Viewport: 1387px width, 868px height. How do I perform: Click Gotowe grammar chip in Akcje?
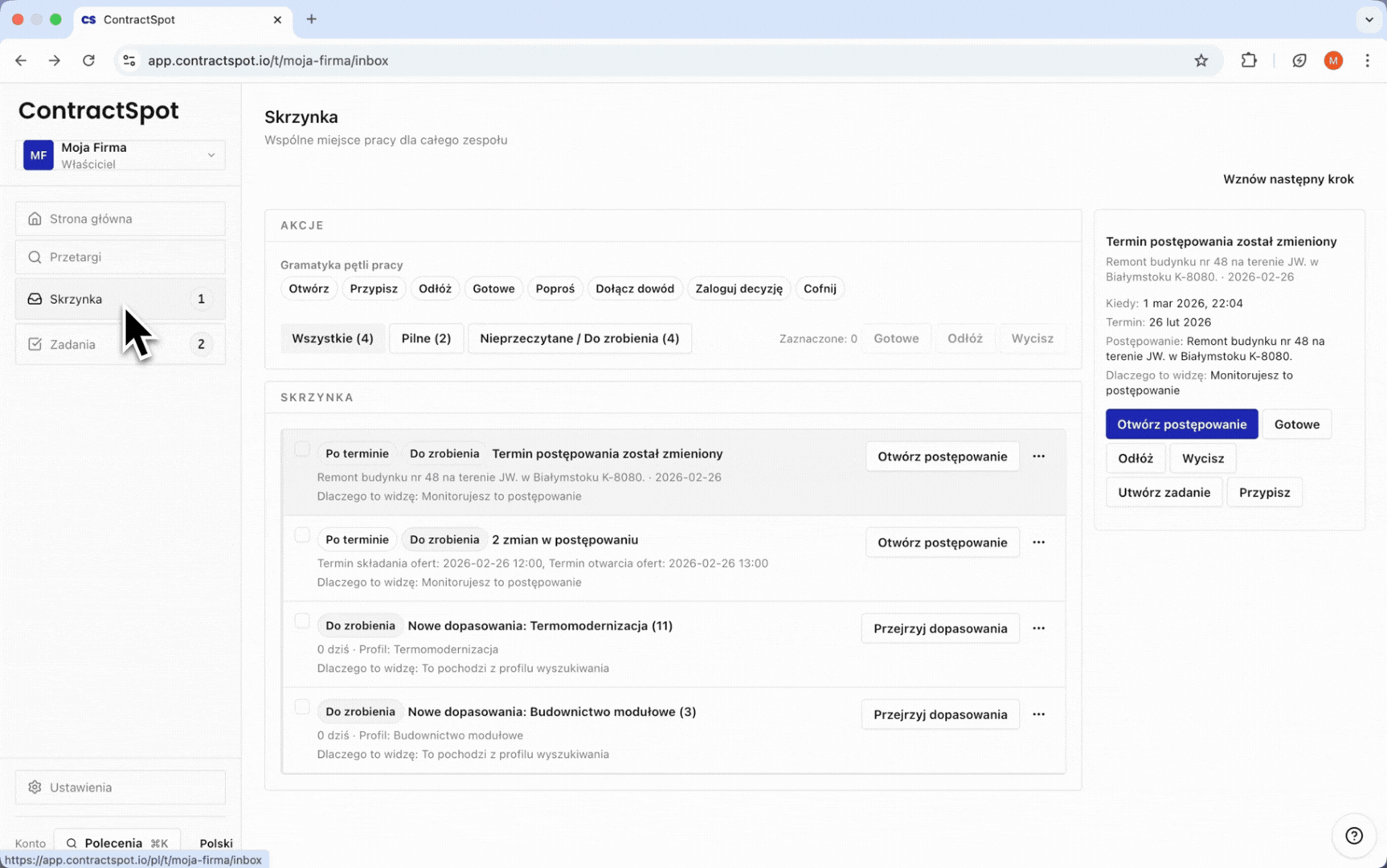493,289
